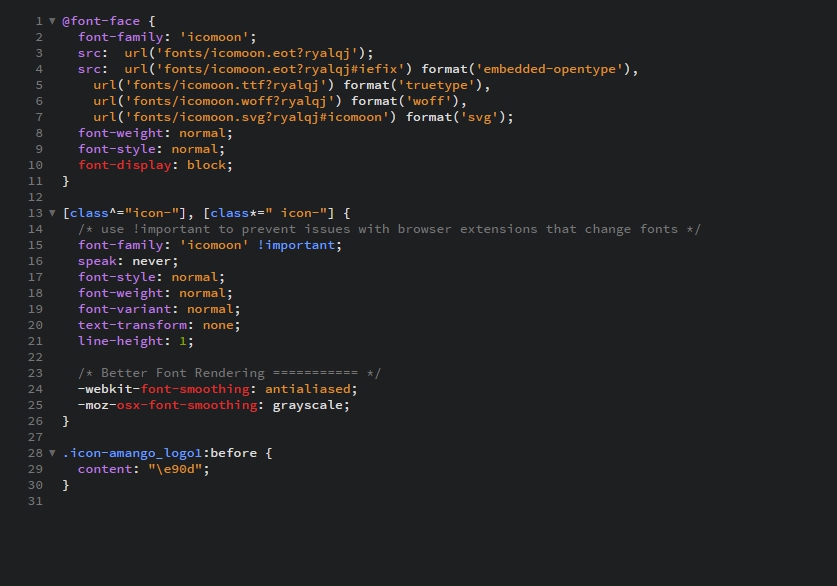
Task: Click 'fonts/icomoon.ttf?ryalqj' url string
Action: [226, 85]
